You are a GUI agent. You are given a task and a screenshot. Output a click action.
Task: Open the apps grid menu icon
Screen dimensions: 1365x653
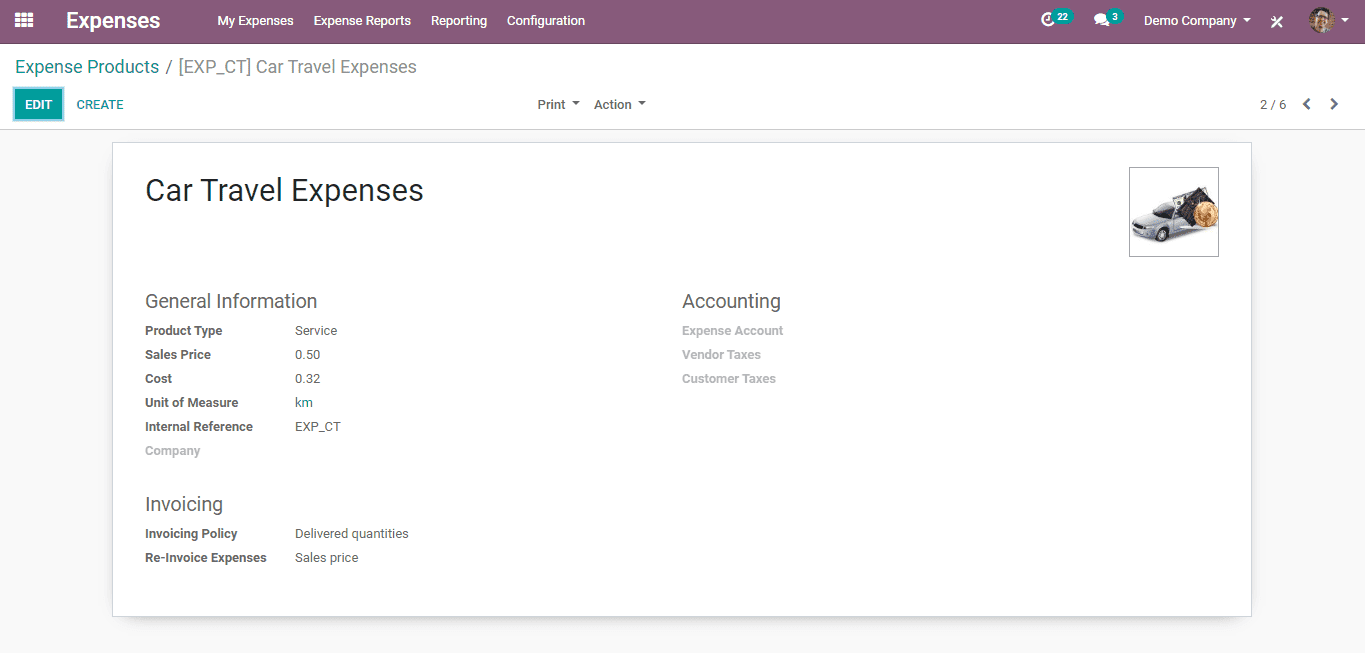tap(24, 20)
